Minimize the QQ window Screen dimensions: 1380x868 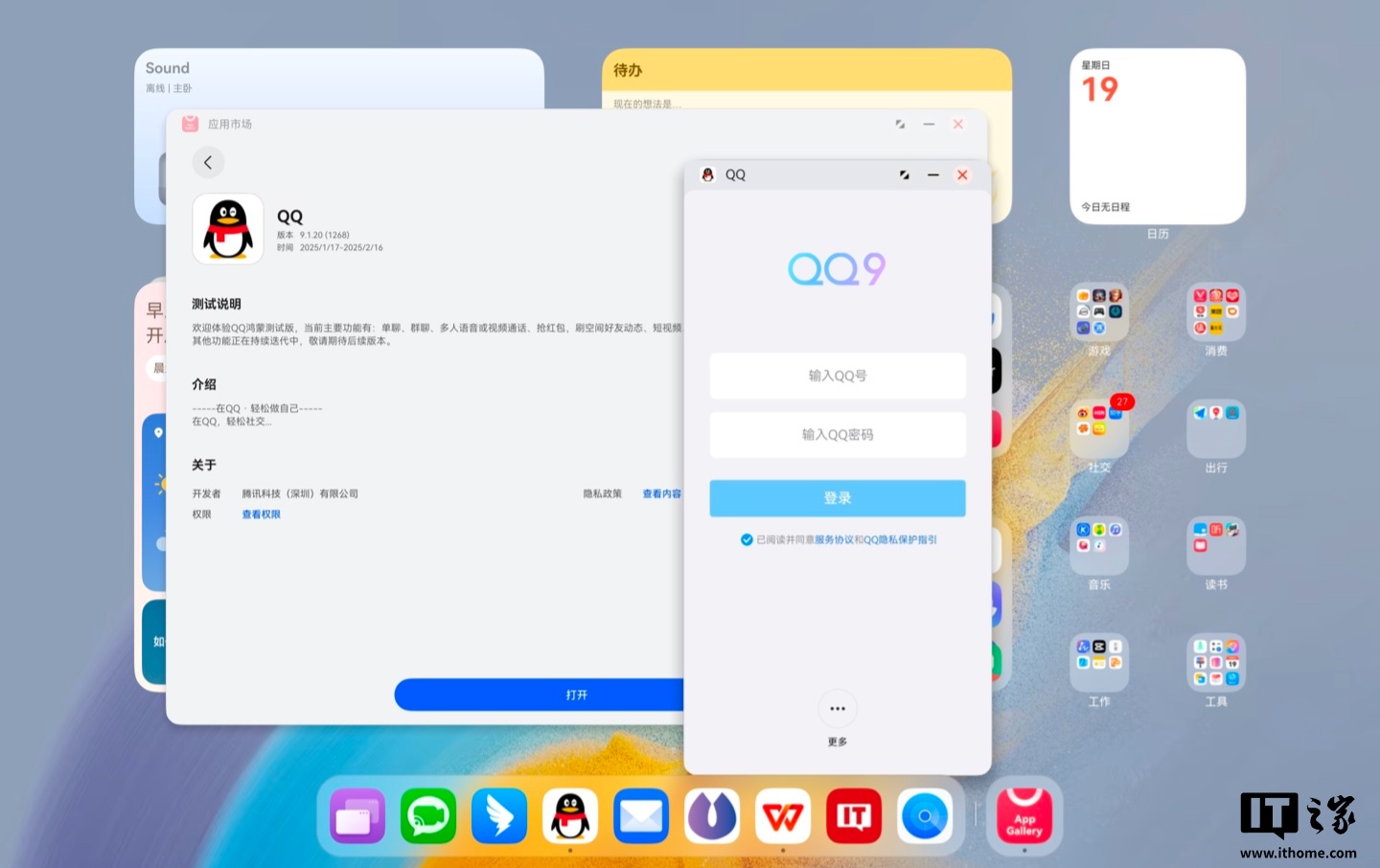click(x=933, y=174)
